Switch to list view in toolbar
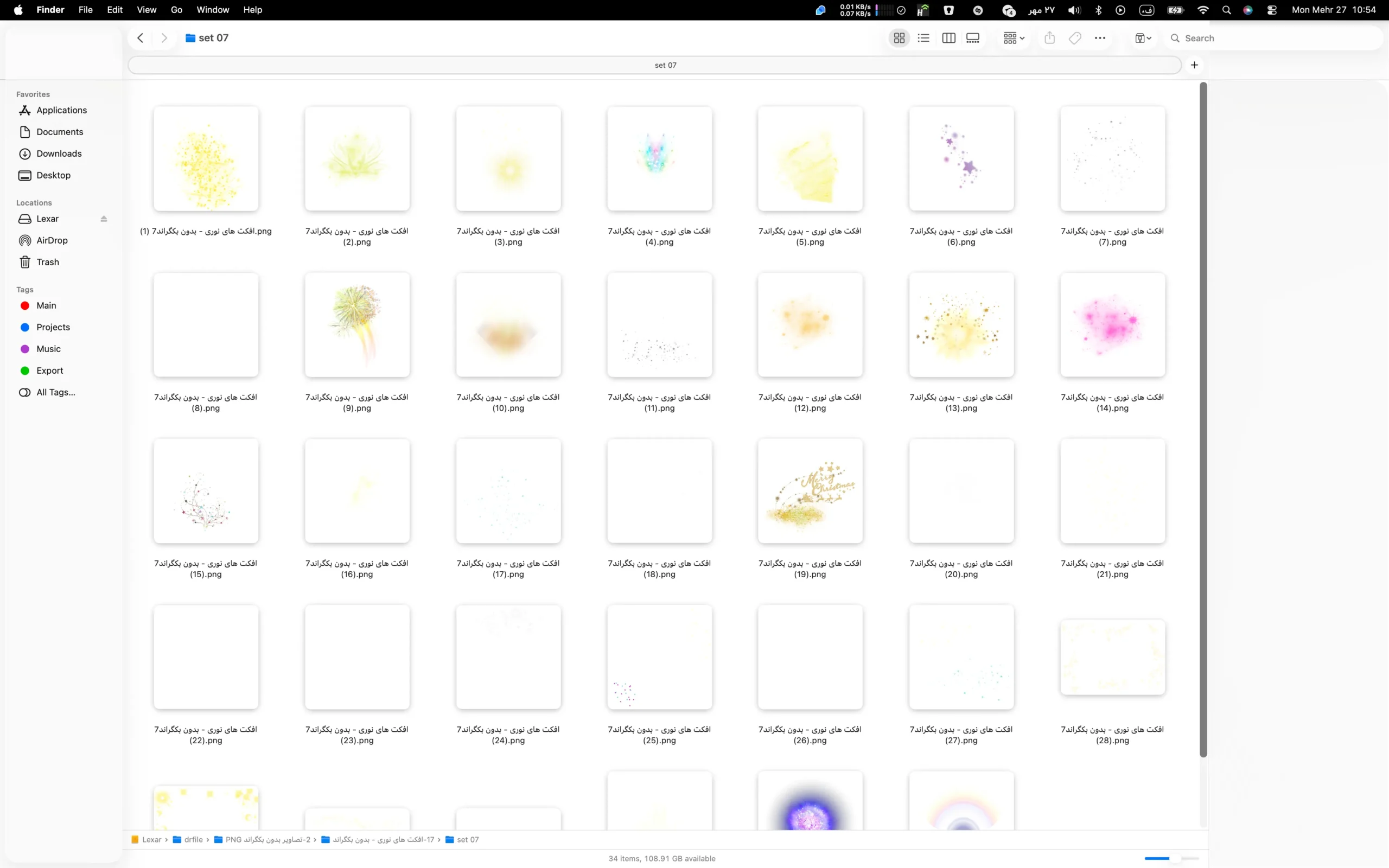 tap(923, 38)
